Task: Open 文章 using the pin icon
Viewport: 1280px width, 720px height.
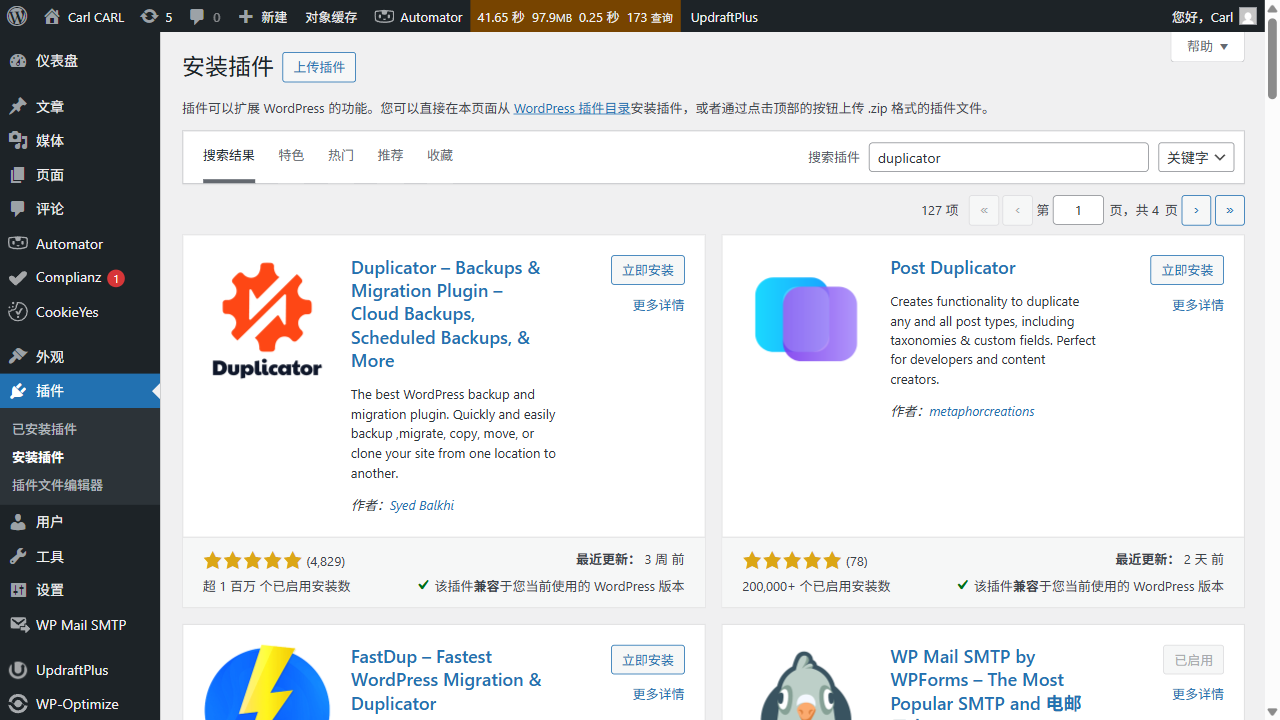Action: point(19,105)
